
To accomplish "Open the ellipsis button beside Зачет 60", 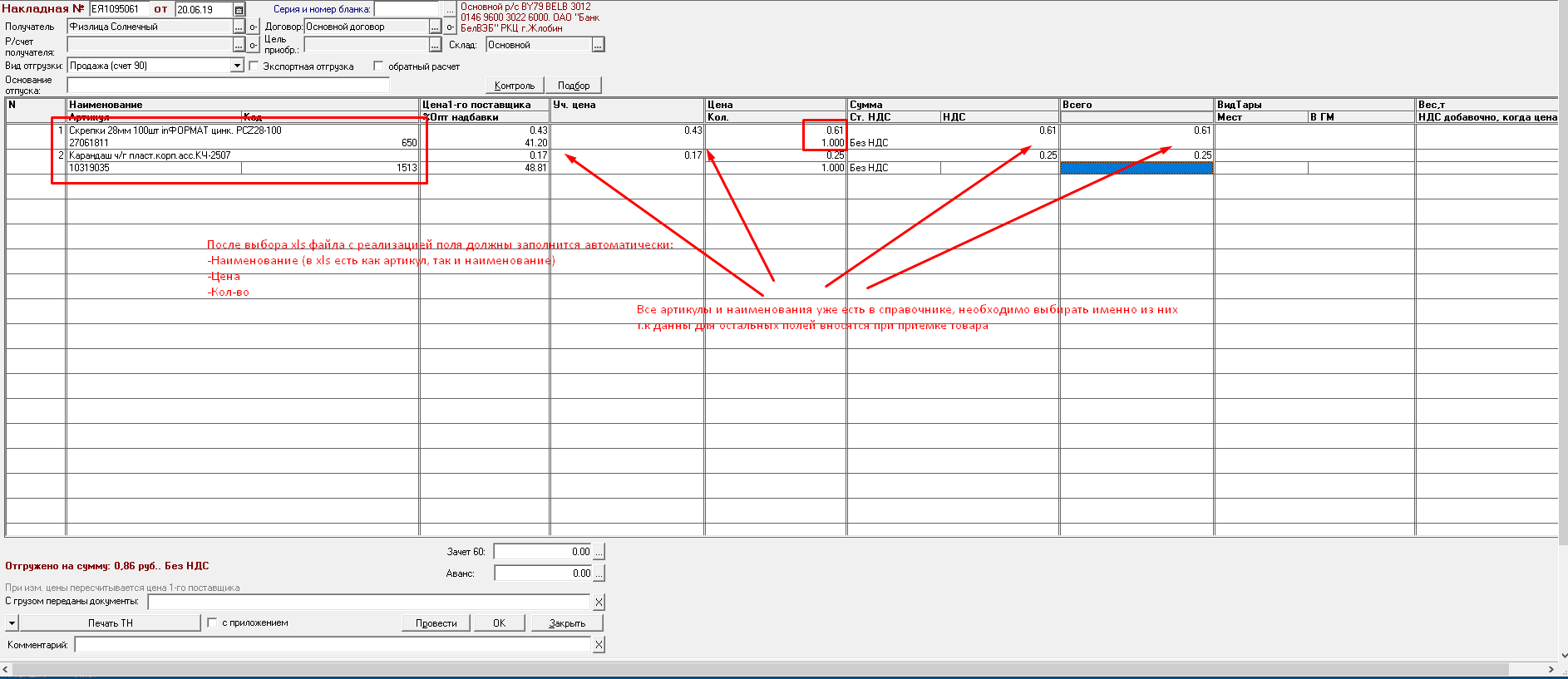I will [x=599, y=552].
